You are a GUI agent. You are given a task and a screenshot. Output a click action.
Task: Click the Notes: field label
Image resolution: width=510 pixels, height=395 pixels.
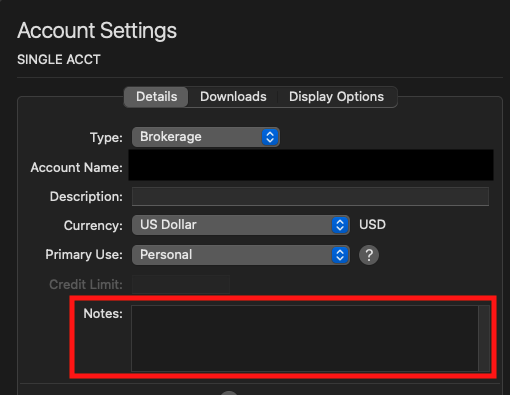point(103,313)
